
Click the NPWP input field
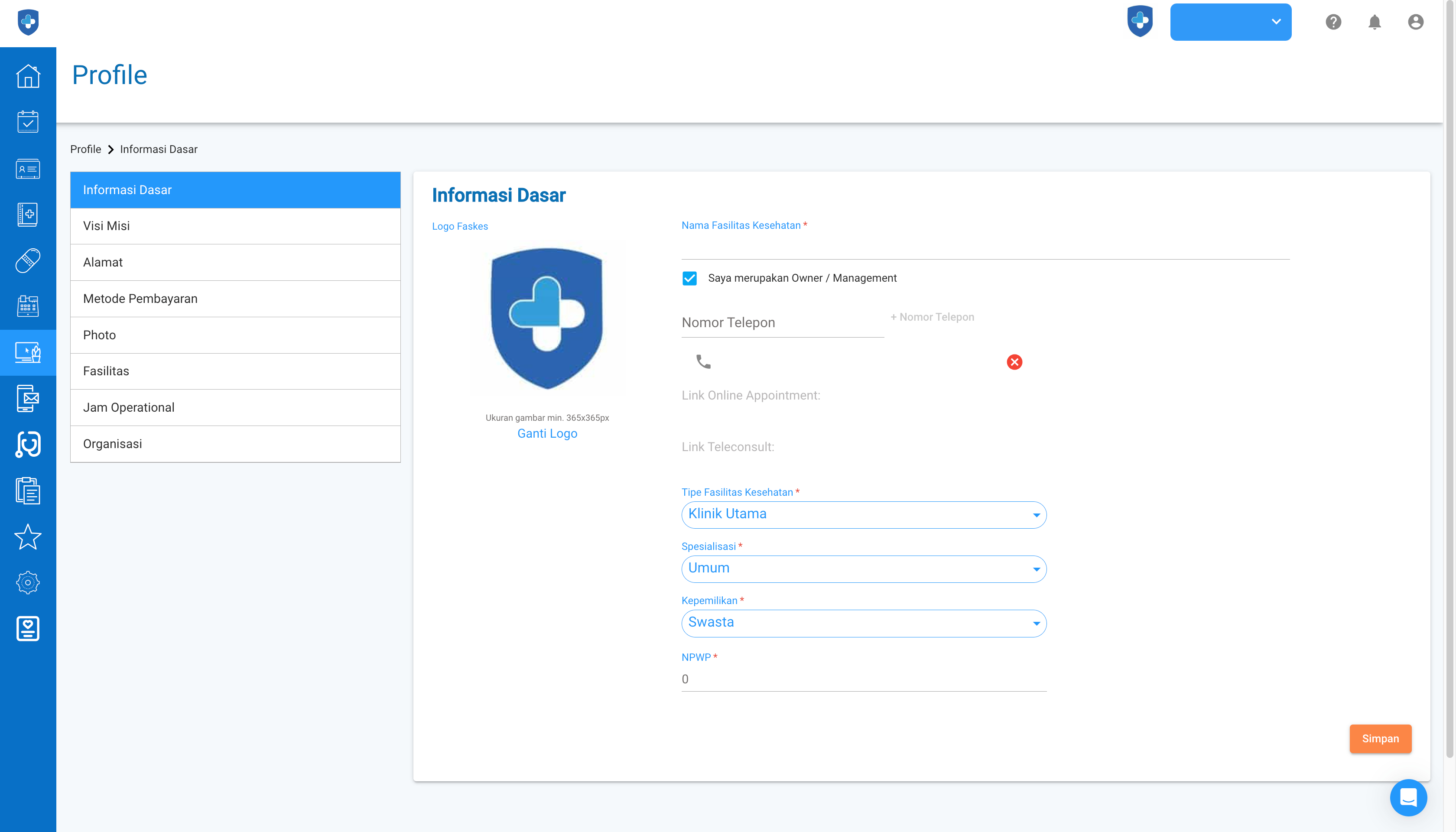click(x=864, y=679)
